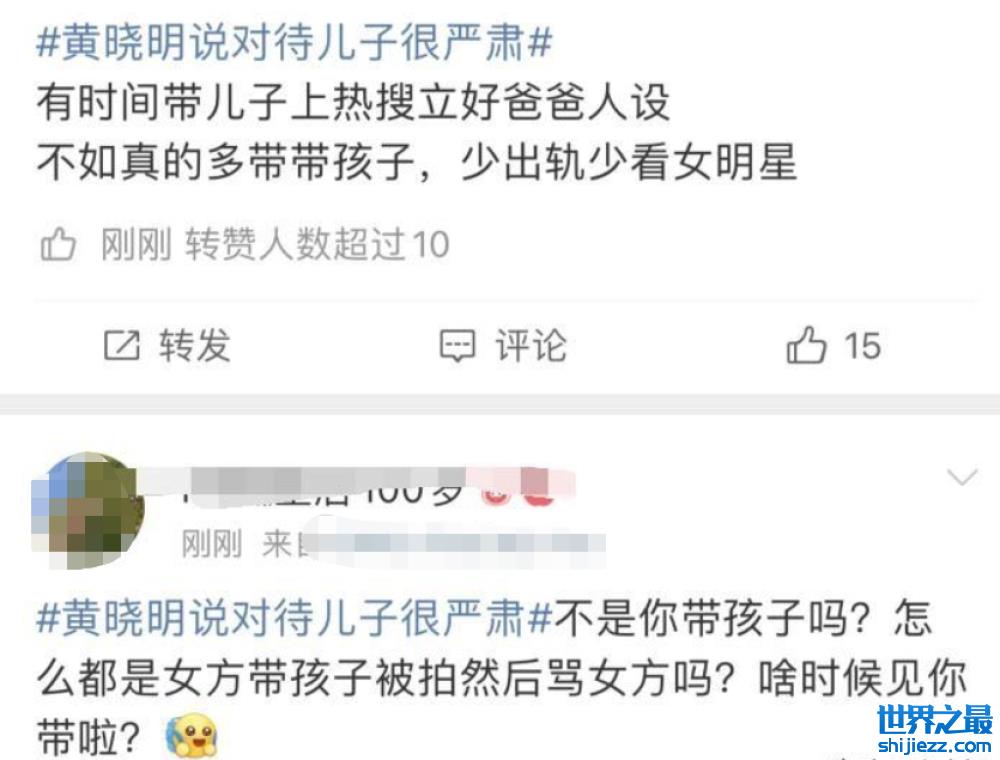
Task: Tap the small thumbs-up beside 刚刚 转赞人数超过10
Action: pos(58,245)
